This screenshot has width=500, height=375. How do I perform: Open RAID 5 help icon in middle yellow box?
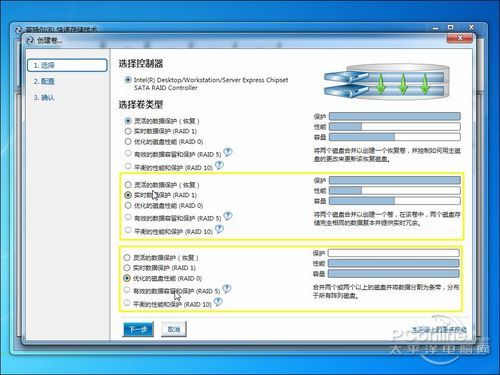click(x=228, y=216)
